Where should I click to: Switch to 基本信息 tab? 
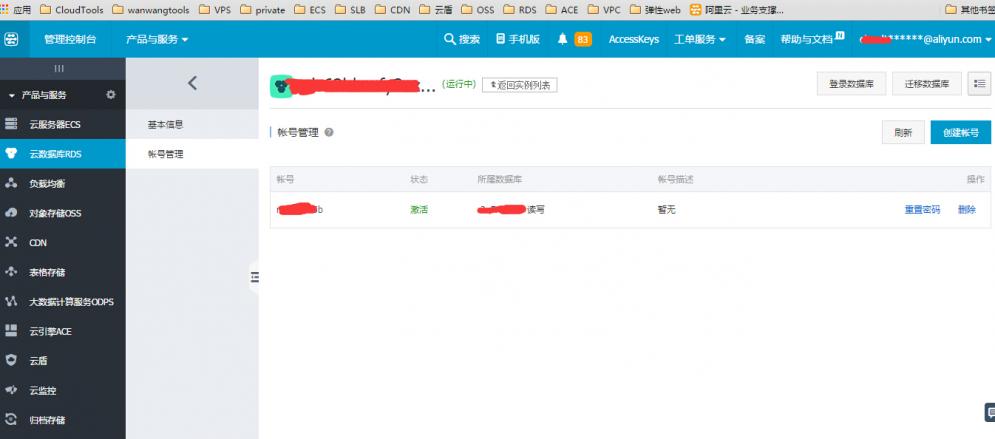coord(166,125)
